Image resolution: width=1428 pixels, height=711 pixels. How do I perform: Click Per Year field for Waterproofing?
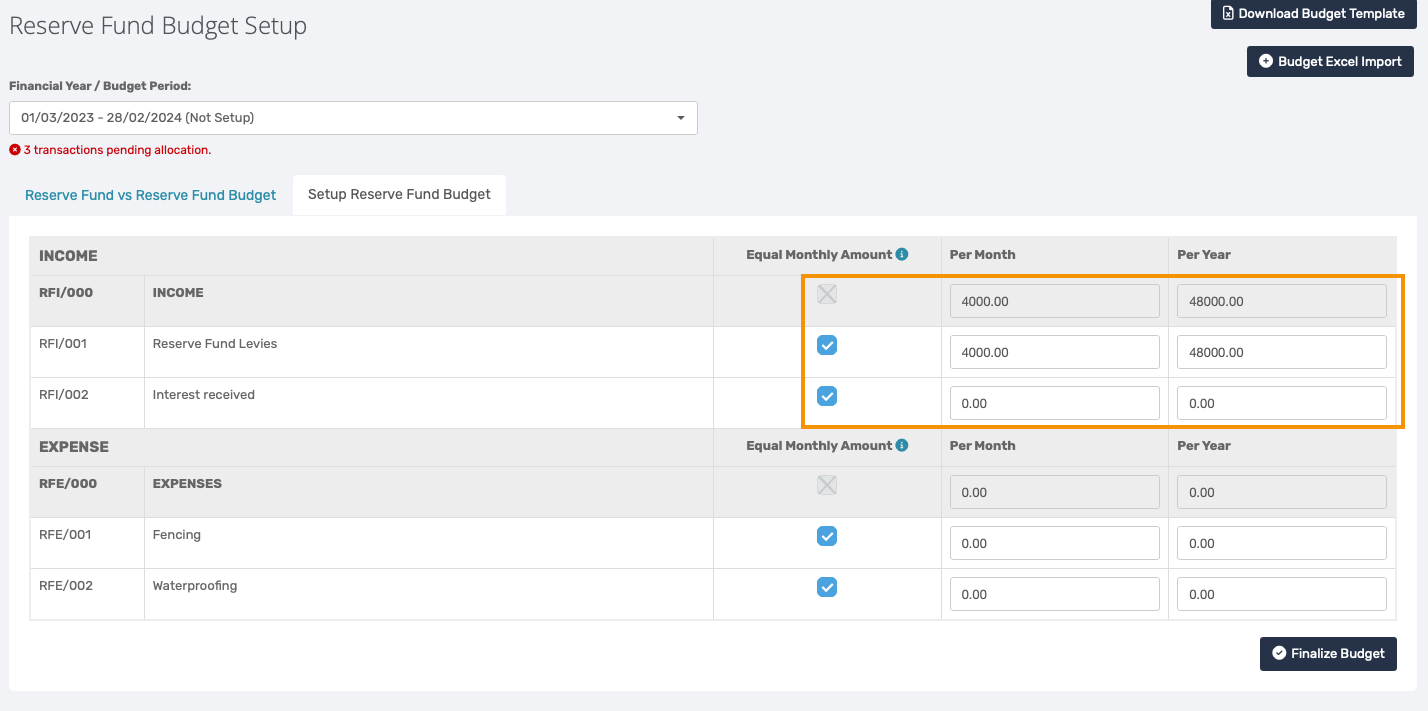(x=1282, y=594)
